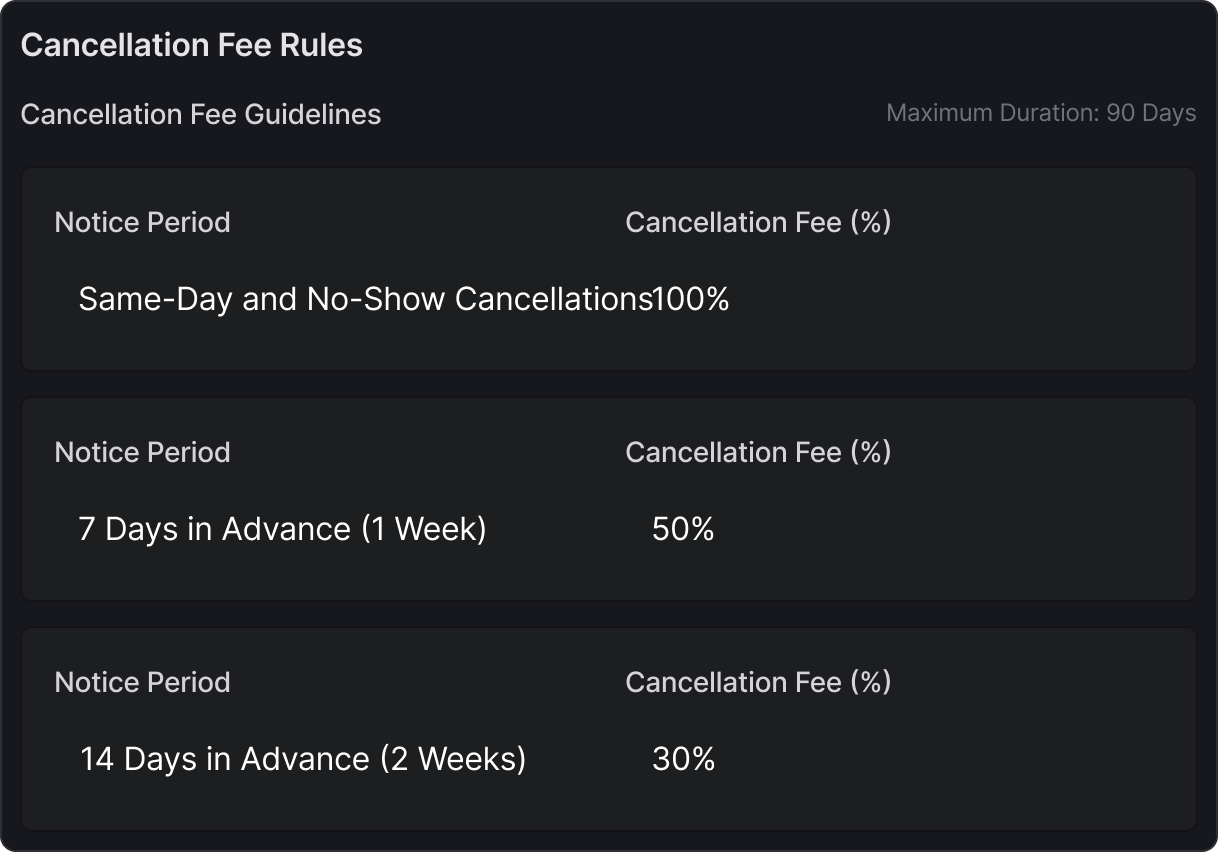This screenshot has height=852, width=1218.
Task: Click the Notice Period label above 14 Days
Action: pyautogui.click(x=142, y=682)
